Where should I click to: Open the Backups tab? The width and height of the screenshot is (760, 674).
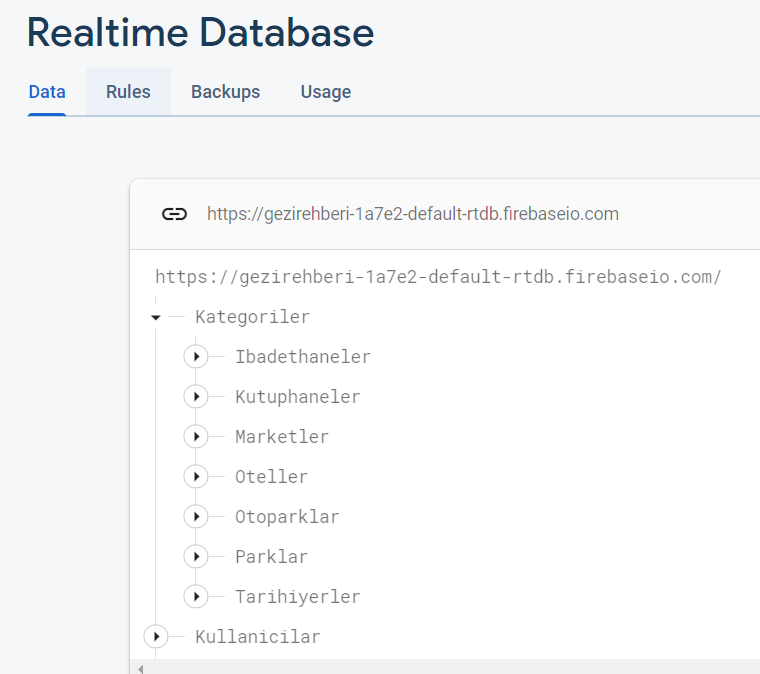pyautogui.click(x=225, y=92)
